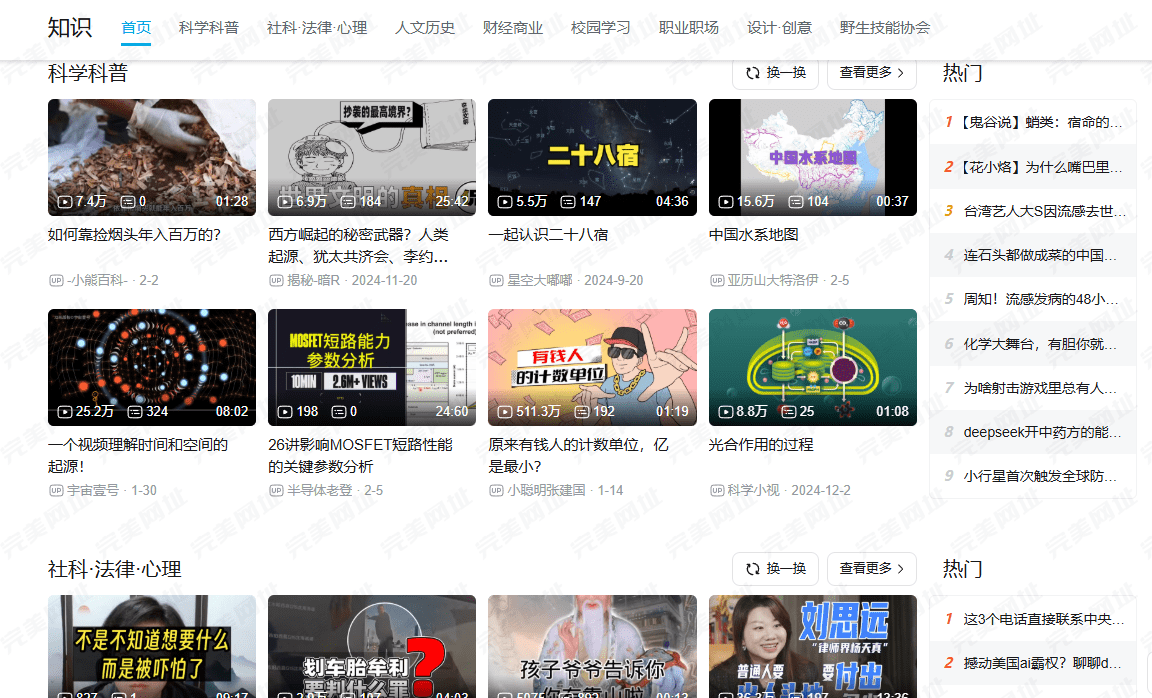Click title 一起认识二十八宿

tap(548, 234)
